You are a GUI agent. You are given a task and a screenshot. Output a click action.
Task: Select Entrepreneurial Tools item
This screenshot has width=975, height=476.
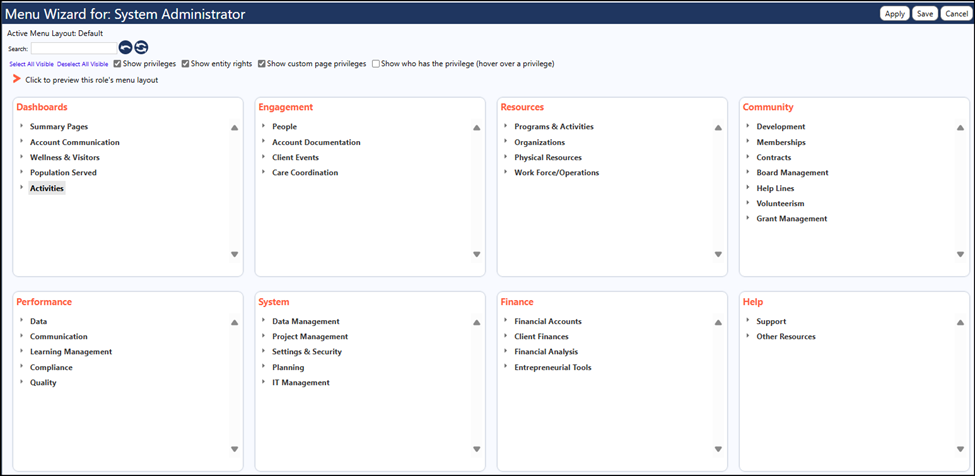point(553,367)
